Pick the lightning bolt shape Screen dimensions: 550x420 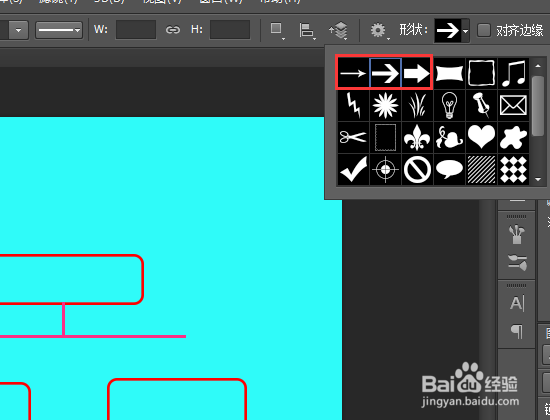click(353, 105)
